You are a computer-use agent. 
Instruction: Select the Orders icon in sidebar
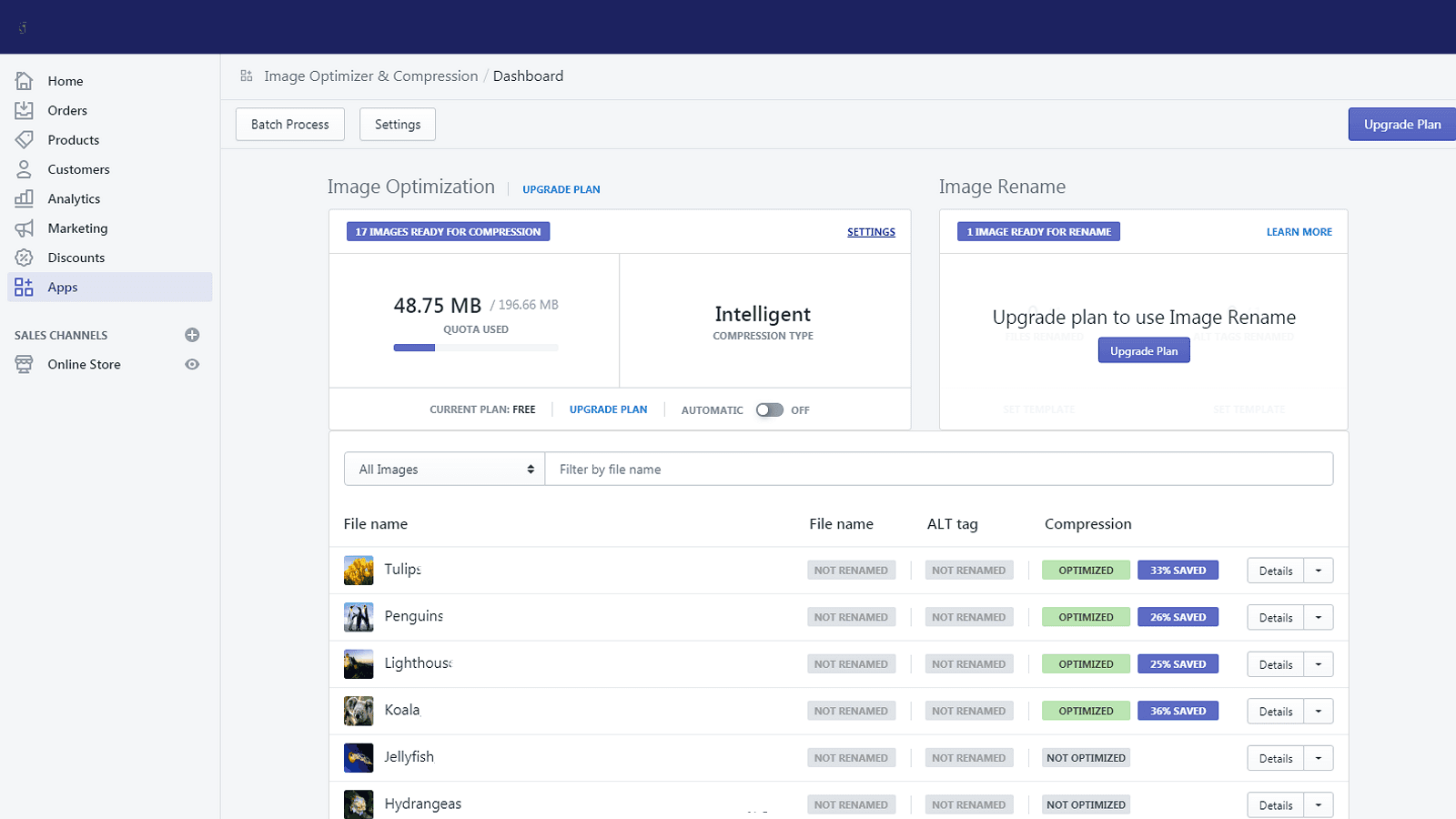(24, 110)
